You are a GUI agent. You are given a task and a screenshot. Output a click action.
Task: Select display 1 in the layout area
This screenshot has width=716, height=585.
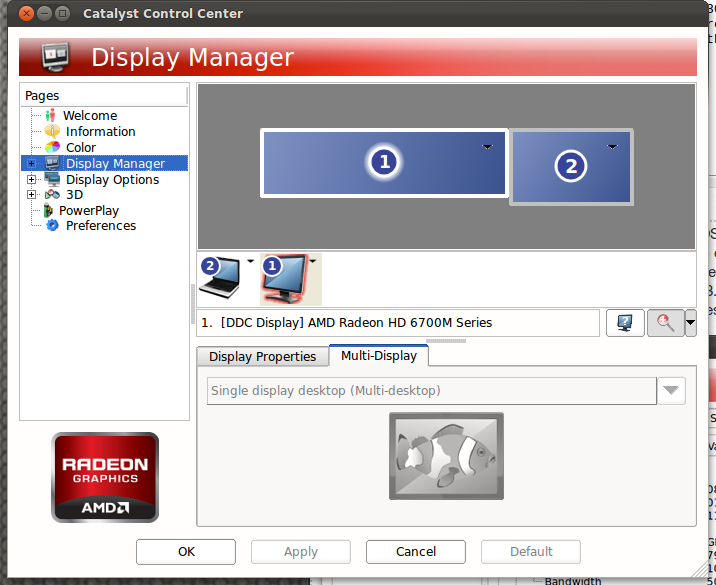[x=384, y=163]
